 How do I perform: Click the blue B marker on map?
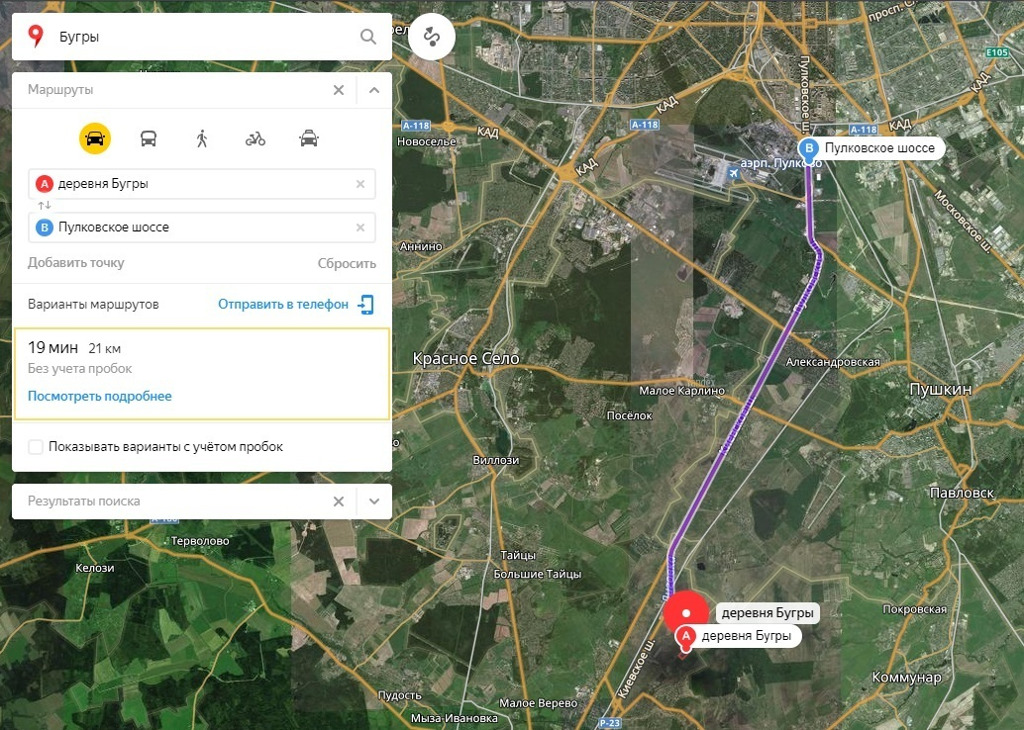click(809, 148)
